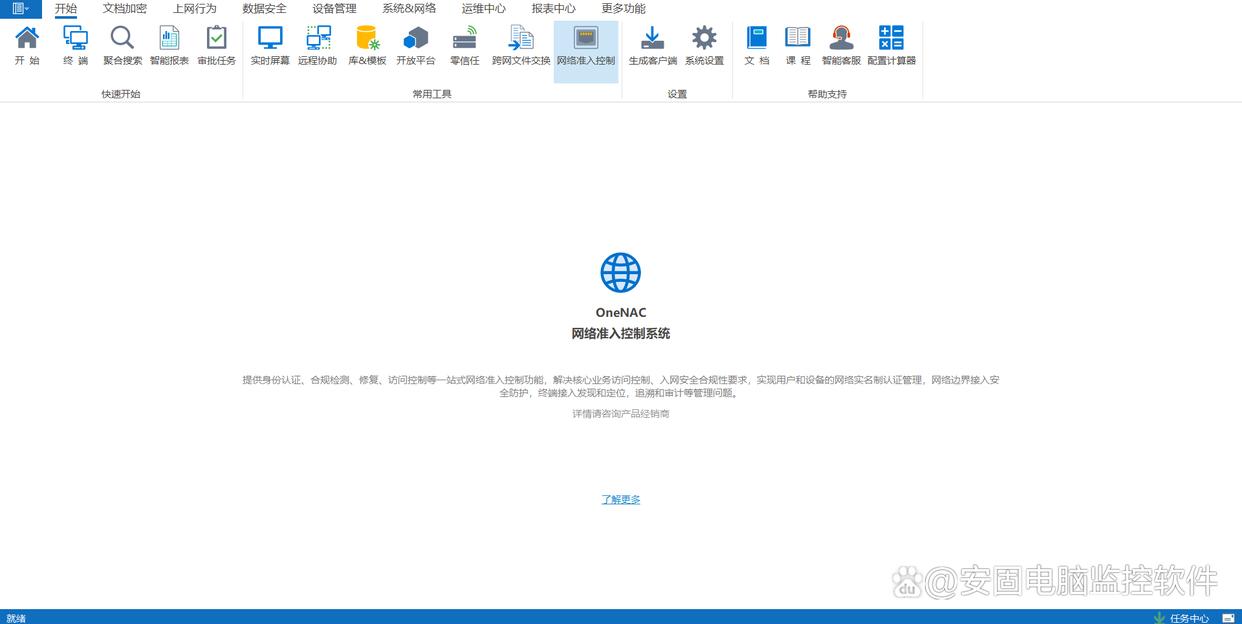
Task: Click the OneNAC globe logo
Action: (621, 272)
